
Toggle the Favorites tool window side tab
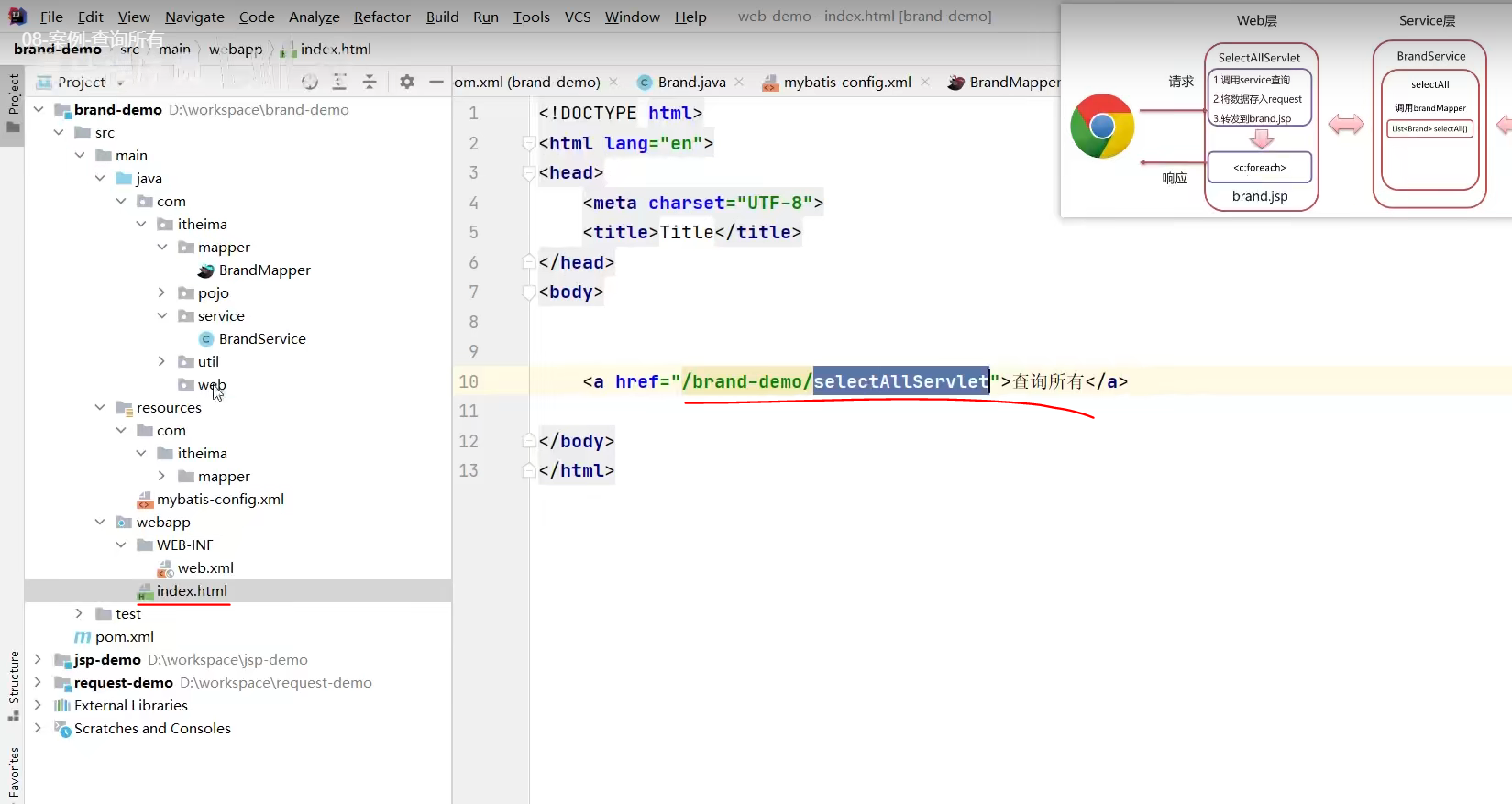pos(13,775)
